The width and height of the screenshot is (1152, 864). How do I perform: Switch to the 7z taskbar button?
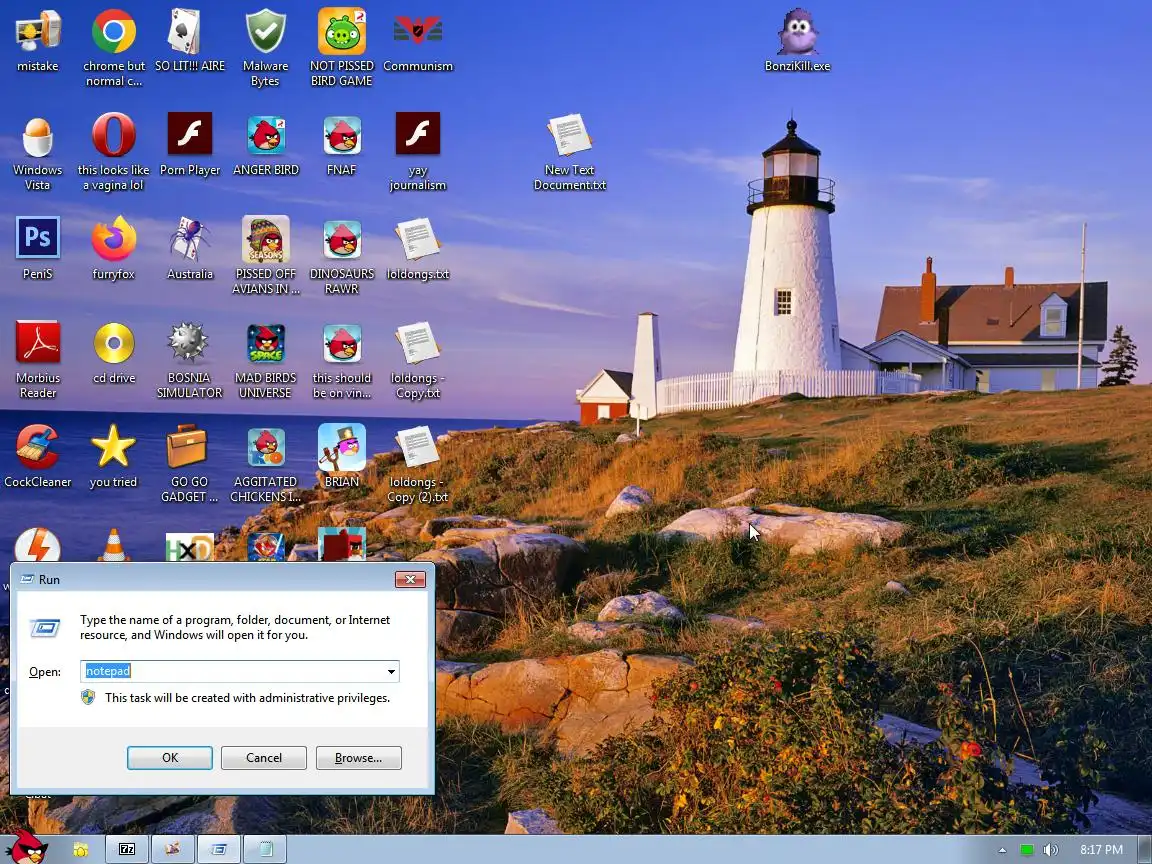[x=126, y=849]
